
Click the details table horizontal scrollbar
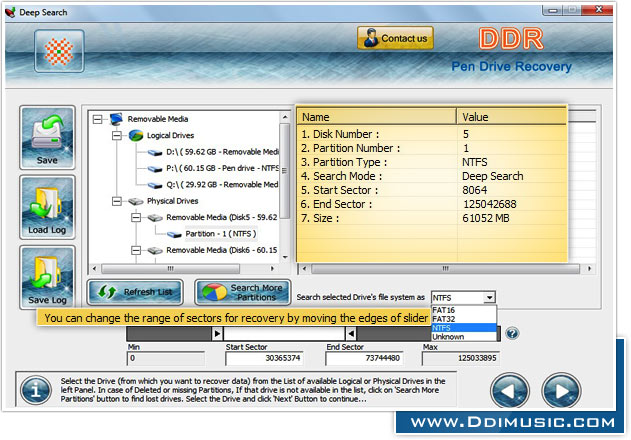[x=445, y=269]
